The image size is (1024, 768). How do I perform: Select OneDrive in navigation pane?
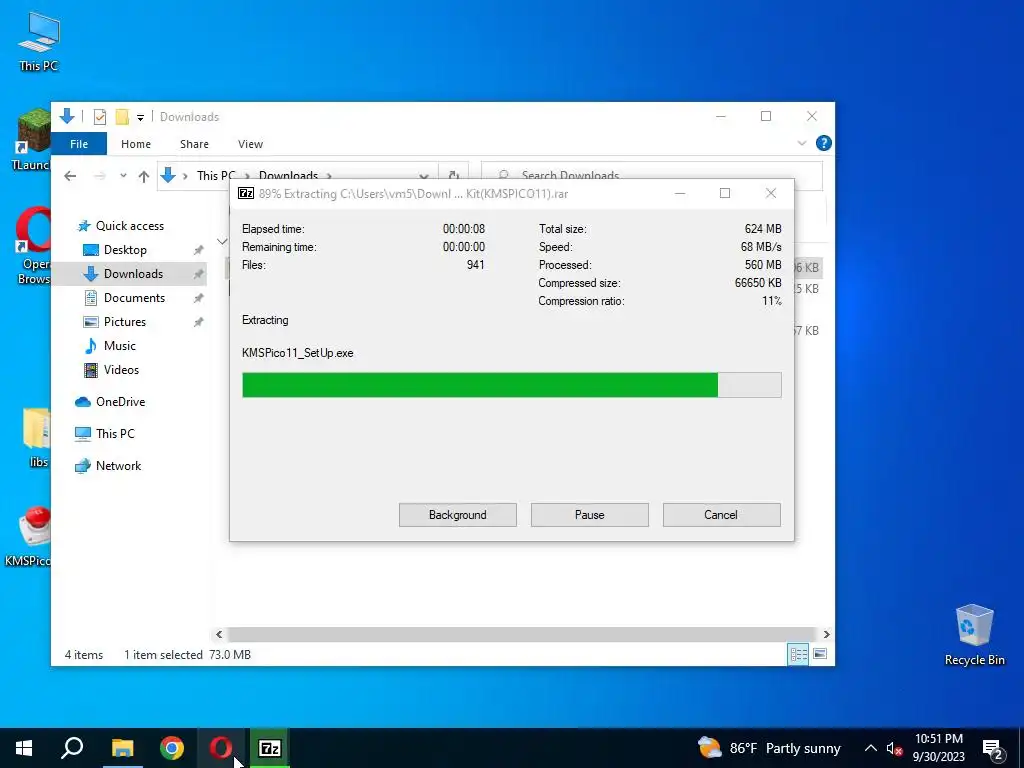120,402
